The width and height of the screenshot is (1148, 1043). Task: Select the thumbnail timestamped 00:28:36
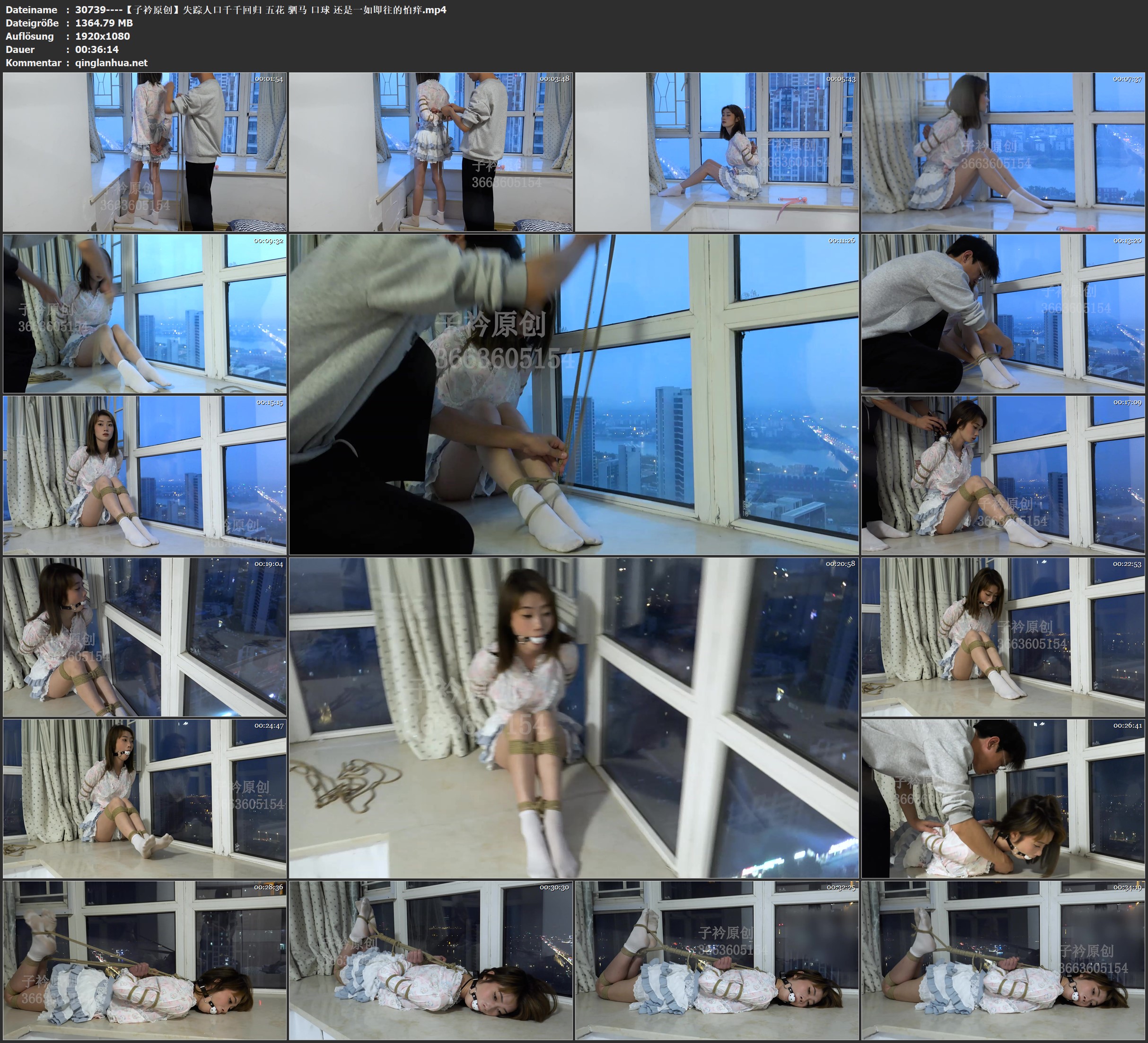145,960
